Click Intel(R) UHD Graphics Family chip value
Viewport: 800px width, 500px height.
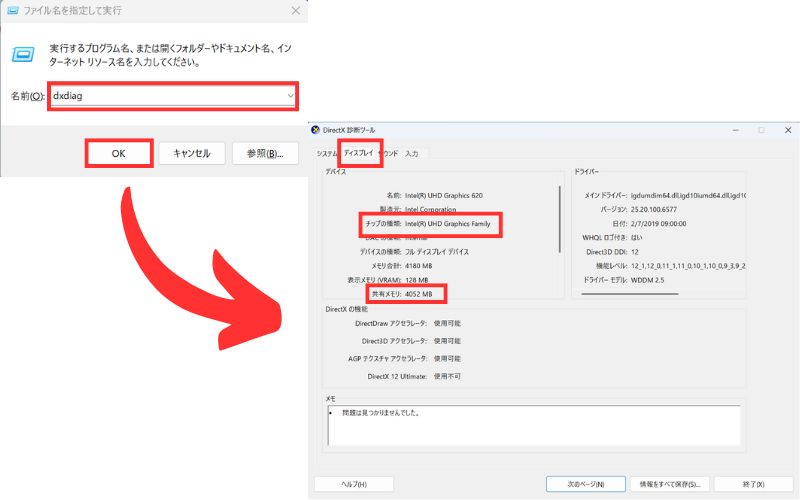(447, 223)
